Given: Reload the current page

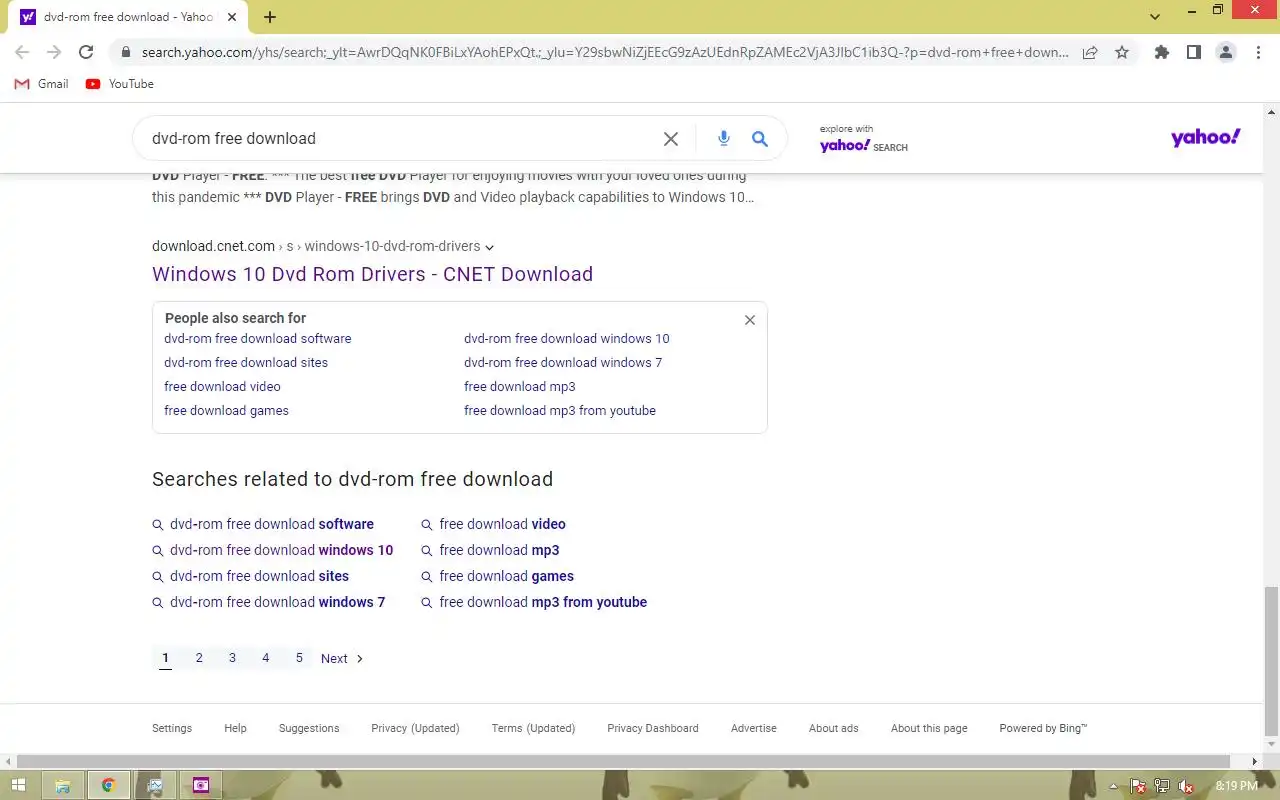Looking at the screenshot, I should pos(86,52).
